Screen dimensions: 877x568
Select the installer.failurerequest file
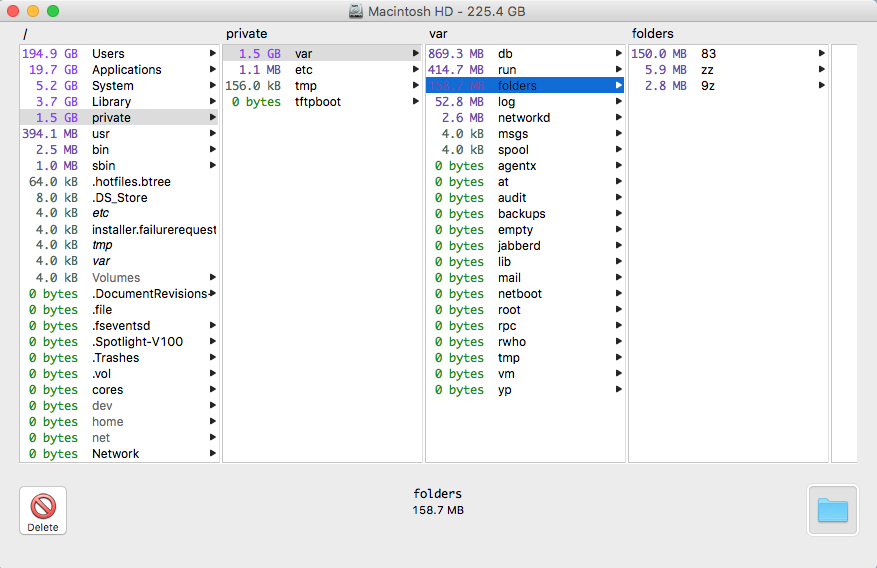point(119,230)
